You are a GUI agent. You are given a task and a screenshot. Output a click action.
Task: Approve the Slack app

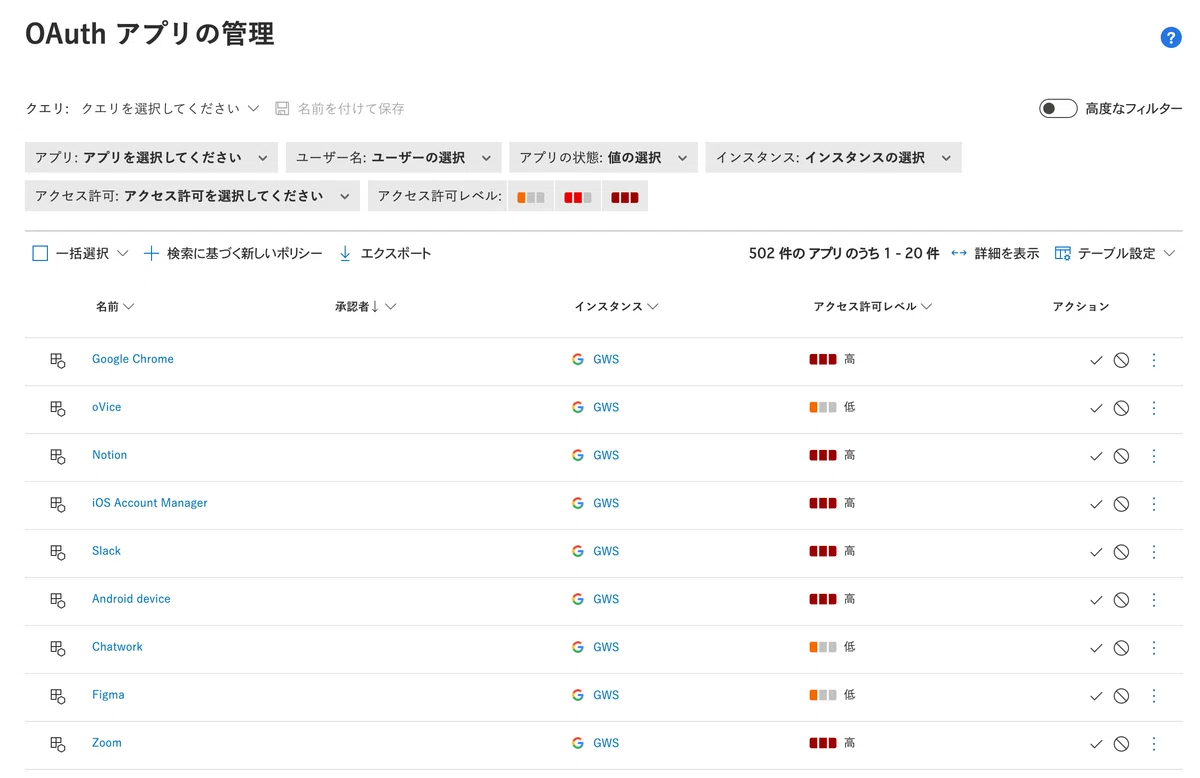(1096, 552)
